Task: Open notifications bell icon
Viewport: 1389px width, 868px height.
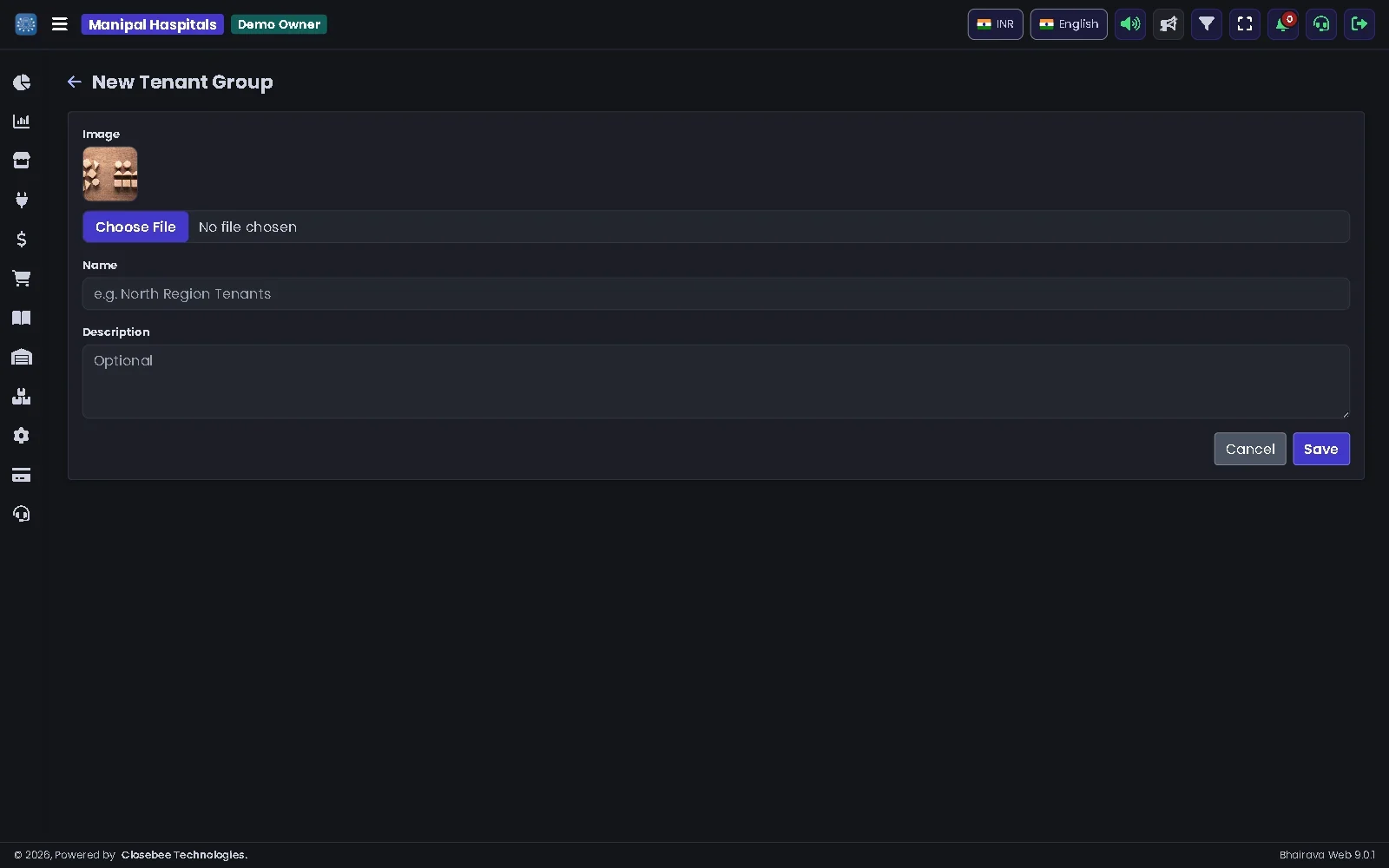Action: click(1283, 24)
